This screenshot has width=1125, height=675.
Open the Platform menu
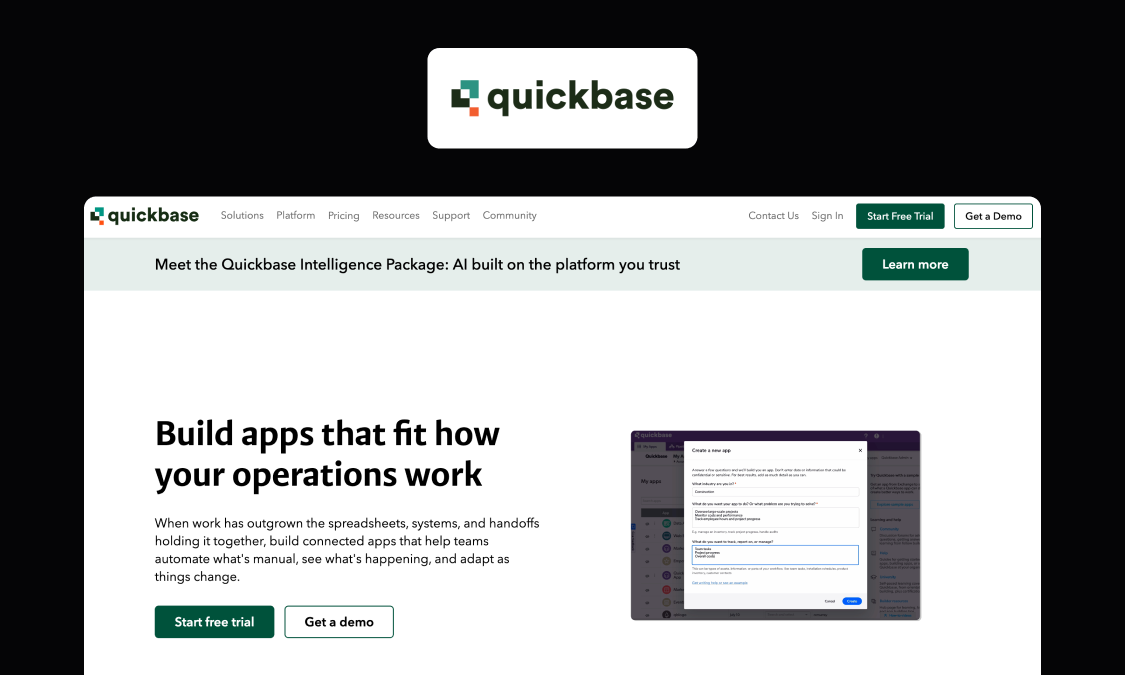point(296,215)
